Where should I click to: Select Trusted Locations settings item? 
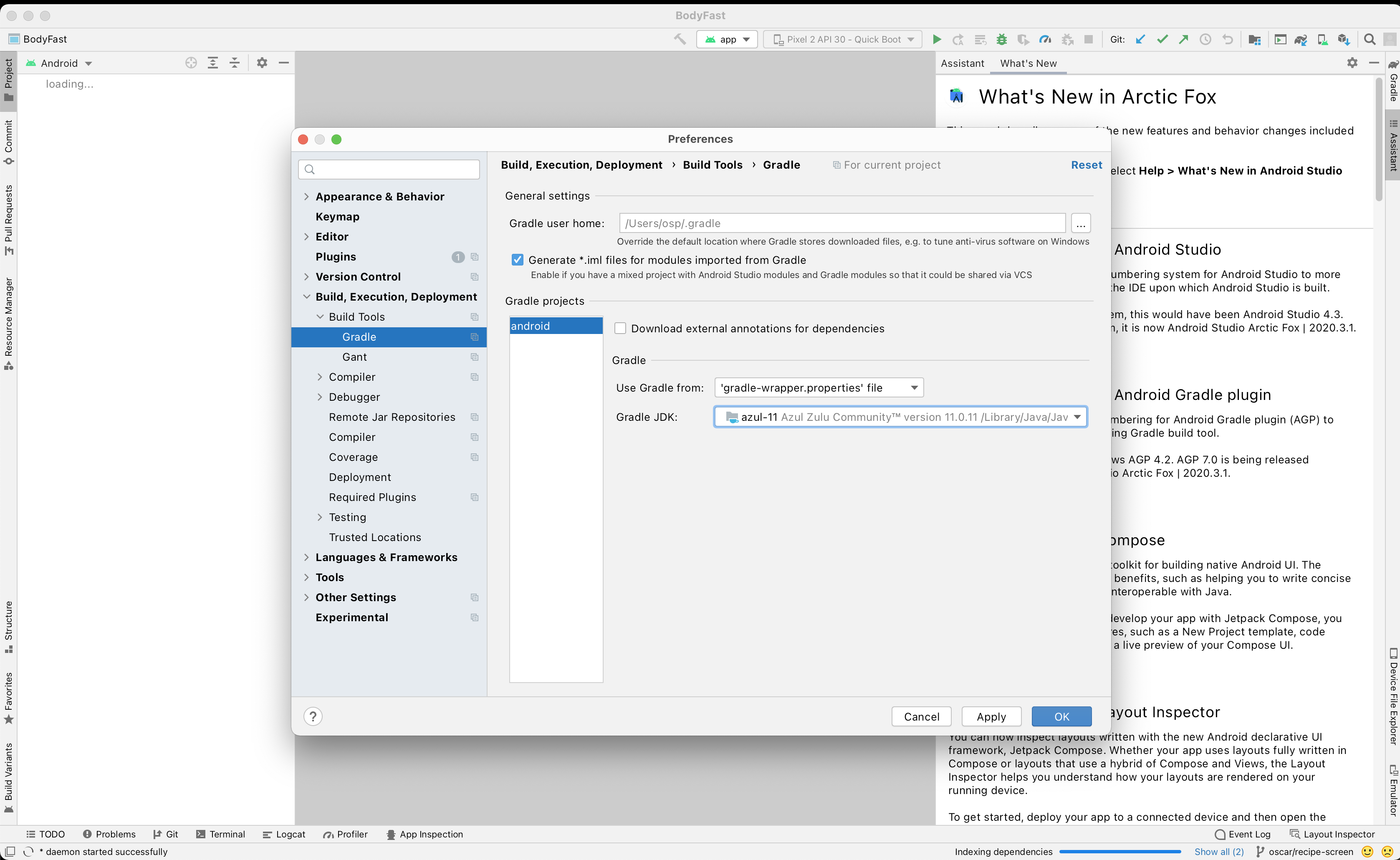pyautogui.click(x=389, y=537)
